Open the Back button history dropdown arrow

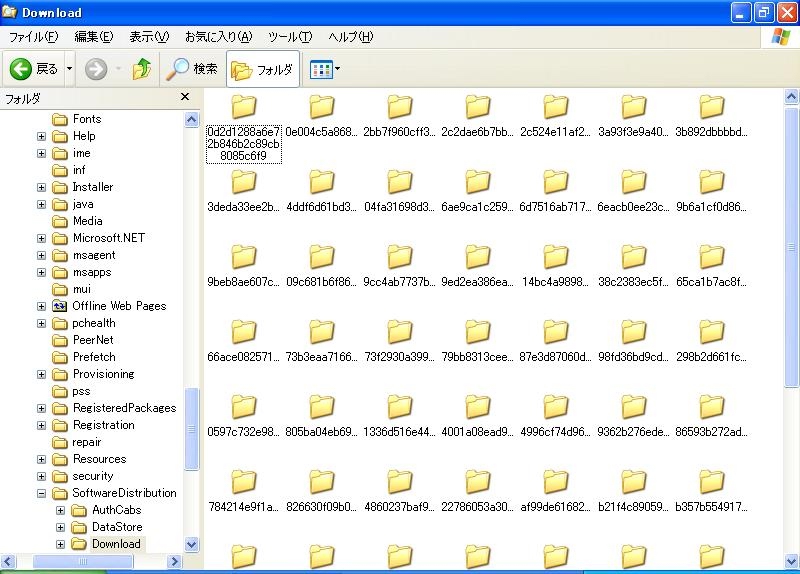[70, 69]
